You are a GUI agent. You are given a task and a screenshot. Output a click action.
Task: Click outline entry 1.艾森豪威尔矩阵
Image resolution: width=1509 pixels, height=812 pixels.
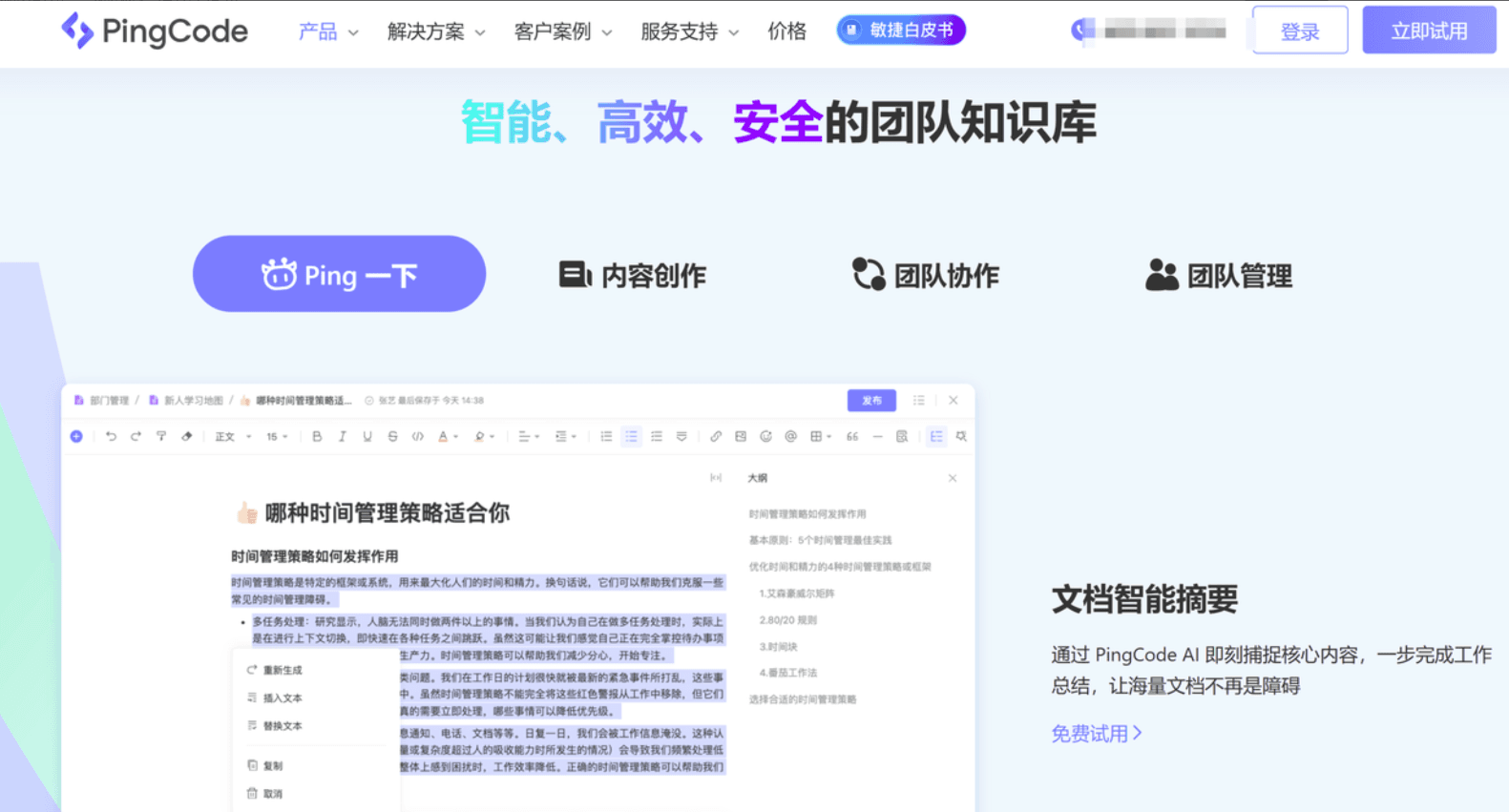click(x=797, y=593)
